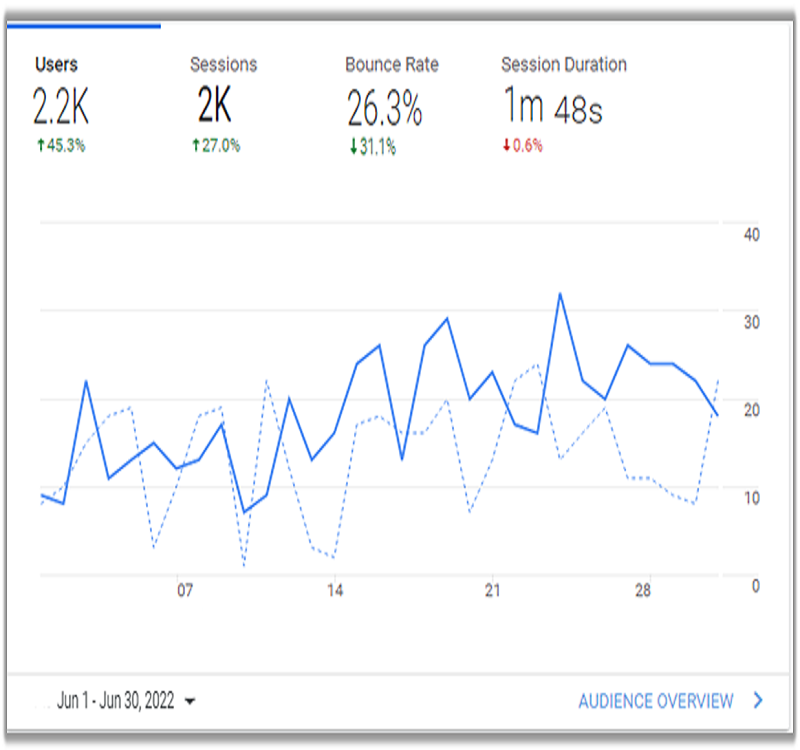Screen dimensions: 800x750
Task: Click the highest peak of the solid line
Action: pyautogui.click(x=560, y=294)
